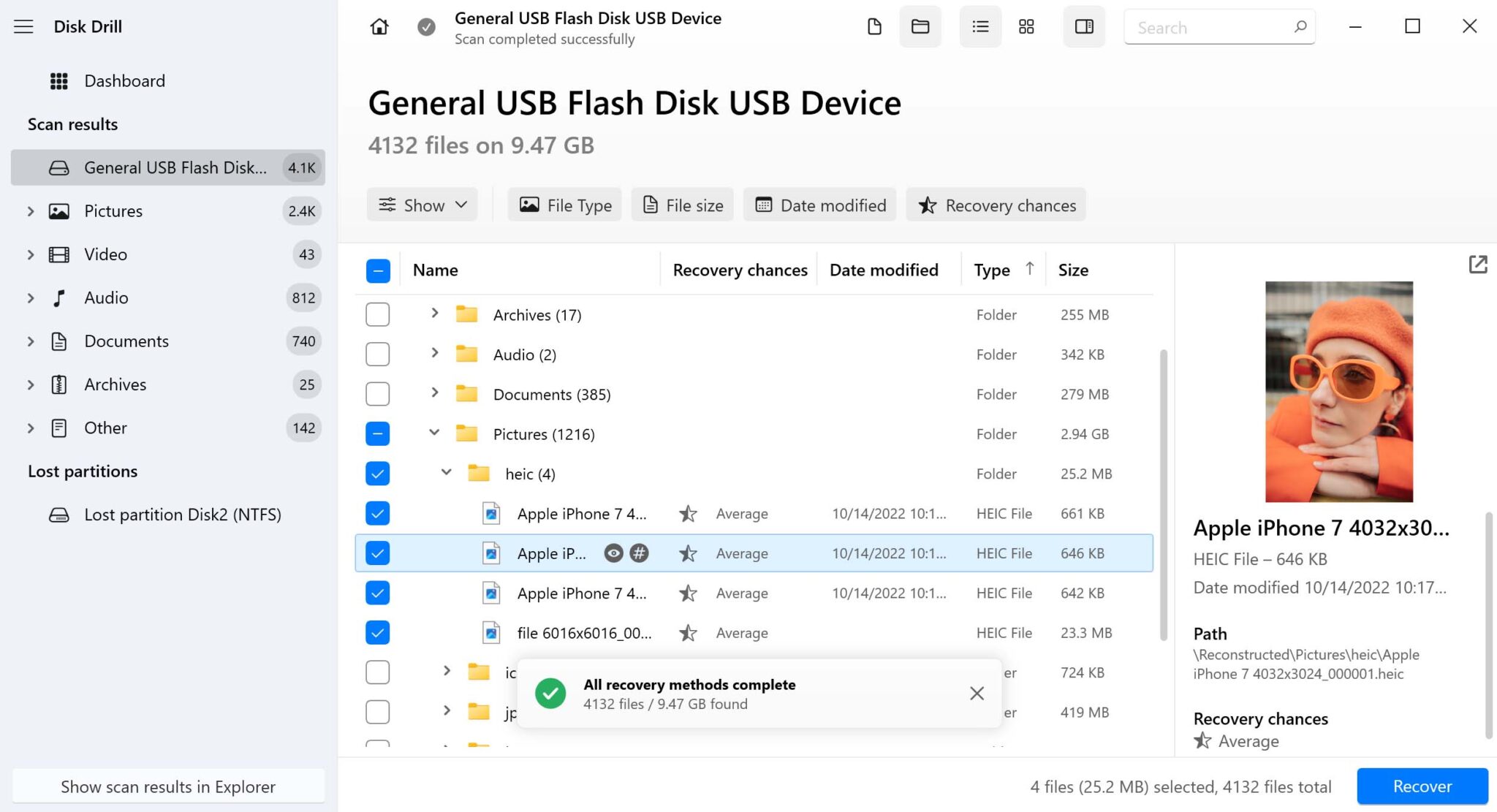Click the Recover button

(1422, 786)
